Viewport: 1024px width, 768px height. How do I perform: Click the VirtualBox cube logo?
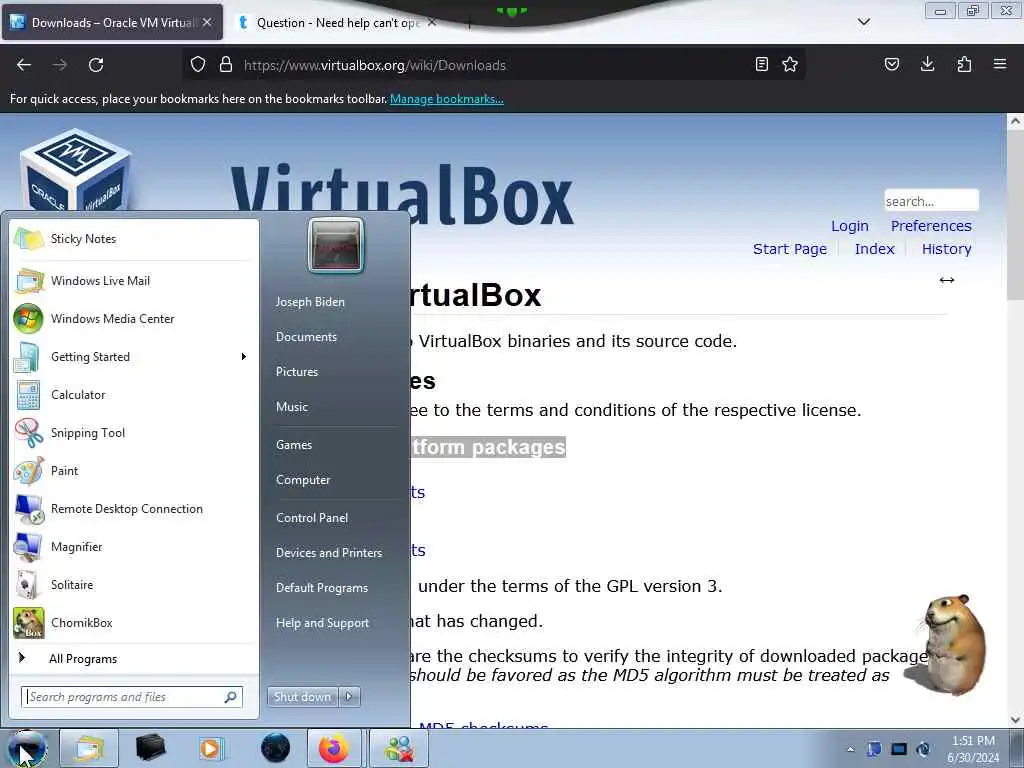75,171
